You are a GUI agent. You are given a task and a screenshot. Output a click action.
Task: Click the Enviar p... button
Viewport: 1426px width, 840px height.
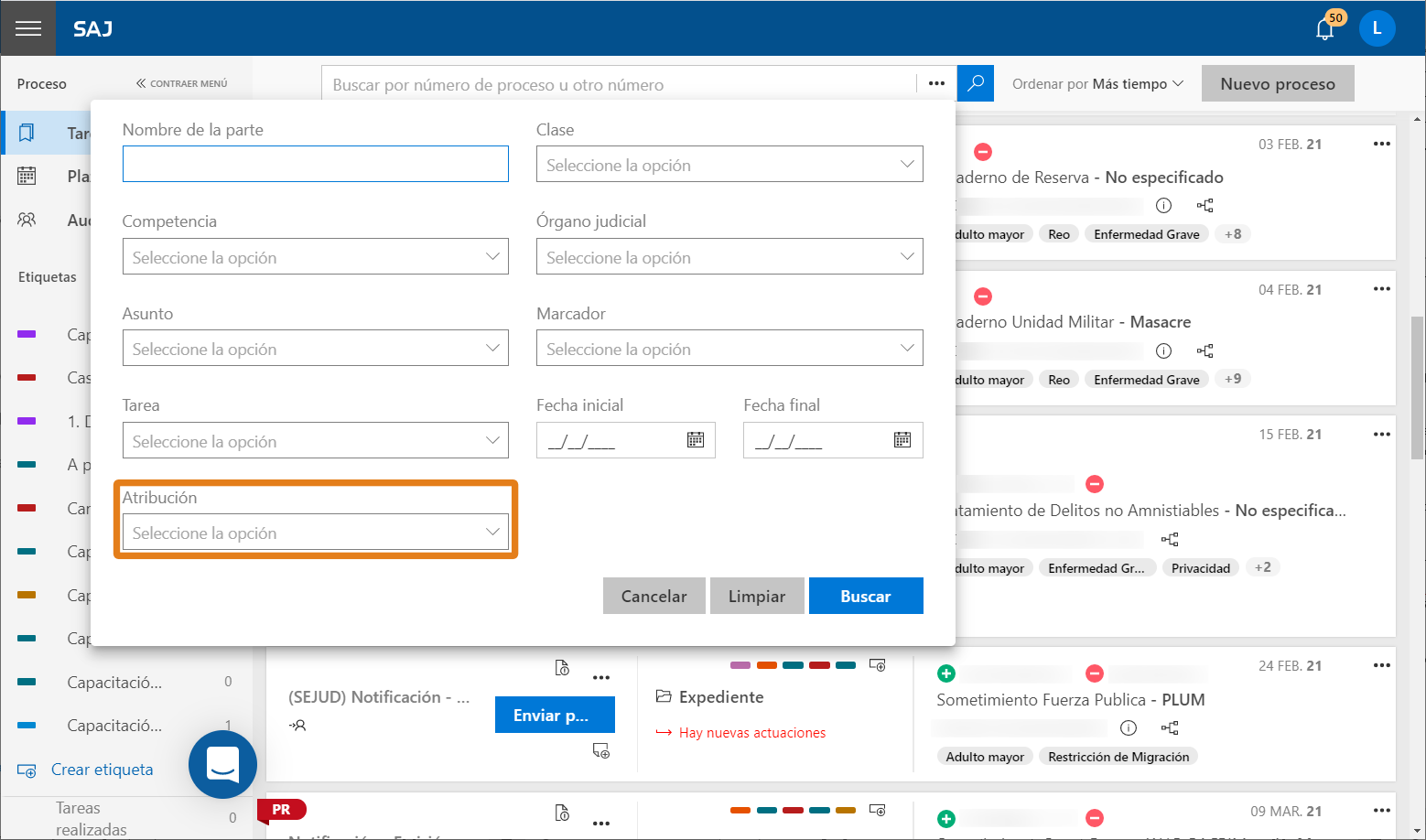click(x=555, y=715)
